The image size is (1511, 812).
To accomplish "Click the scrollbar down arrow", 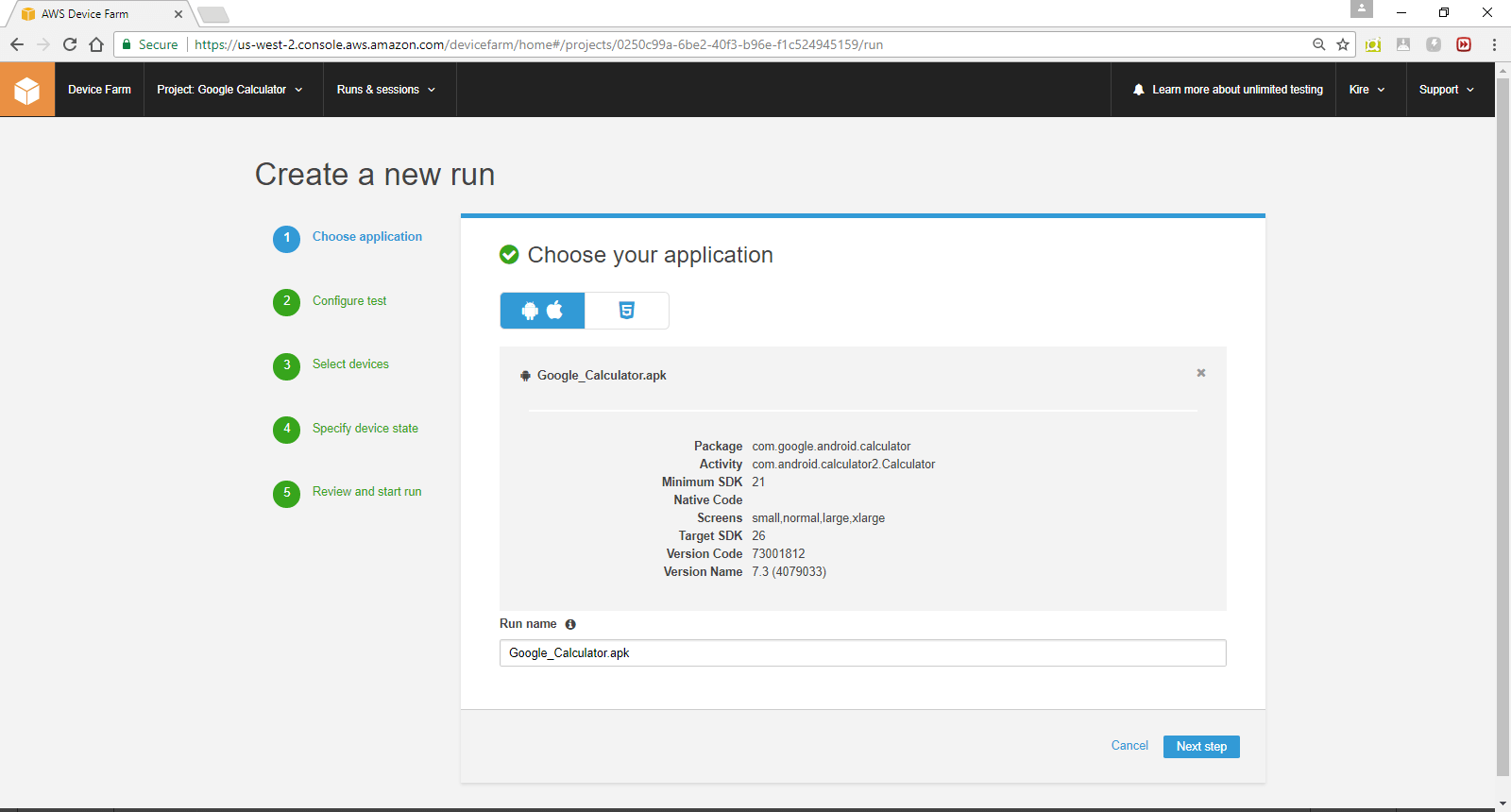I will (x=1503, y=804).
